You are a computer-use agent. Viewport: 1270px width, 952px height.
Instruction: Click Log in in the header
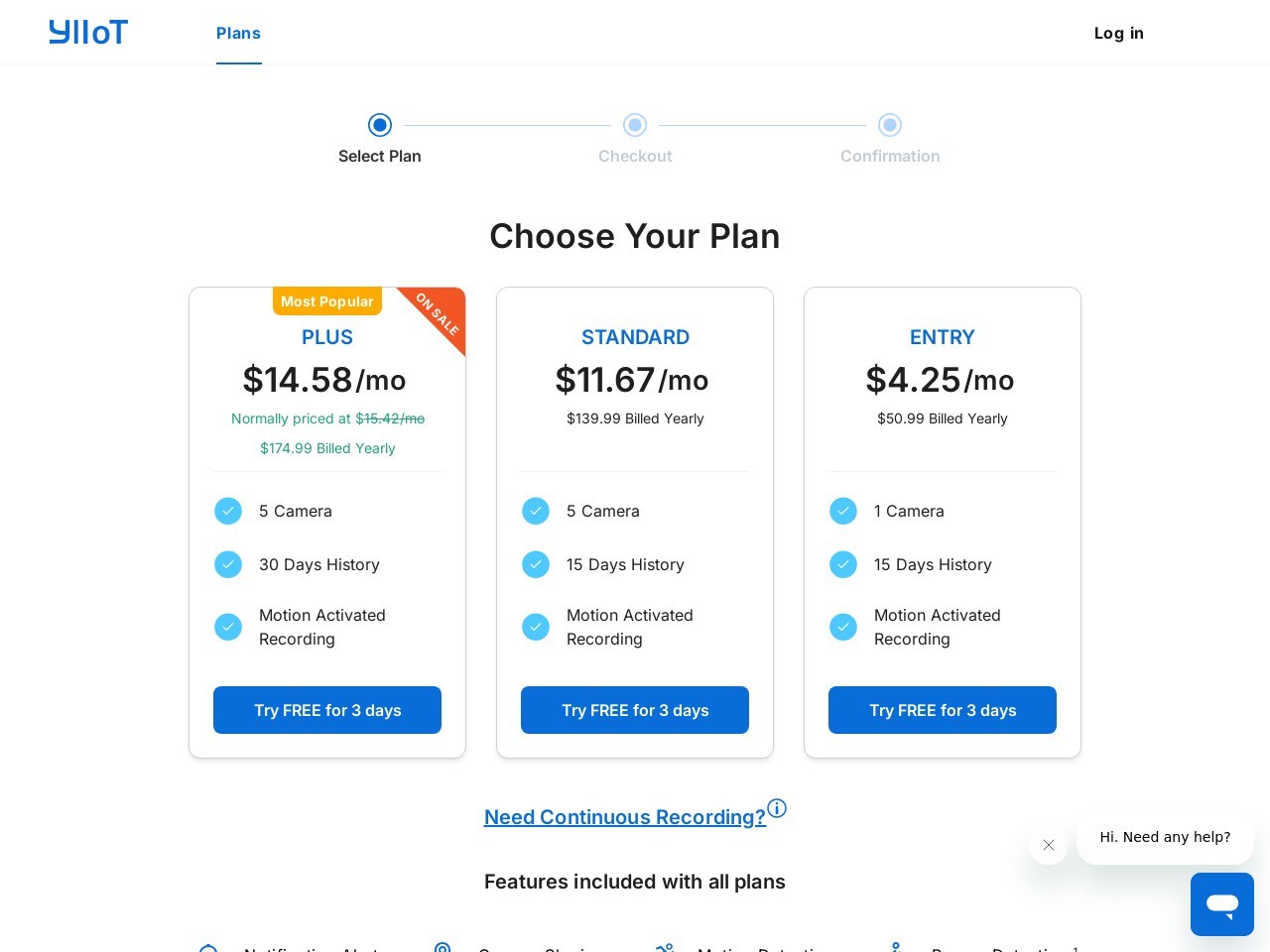click(x=1119, y=33)
